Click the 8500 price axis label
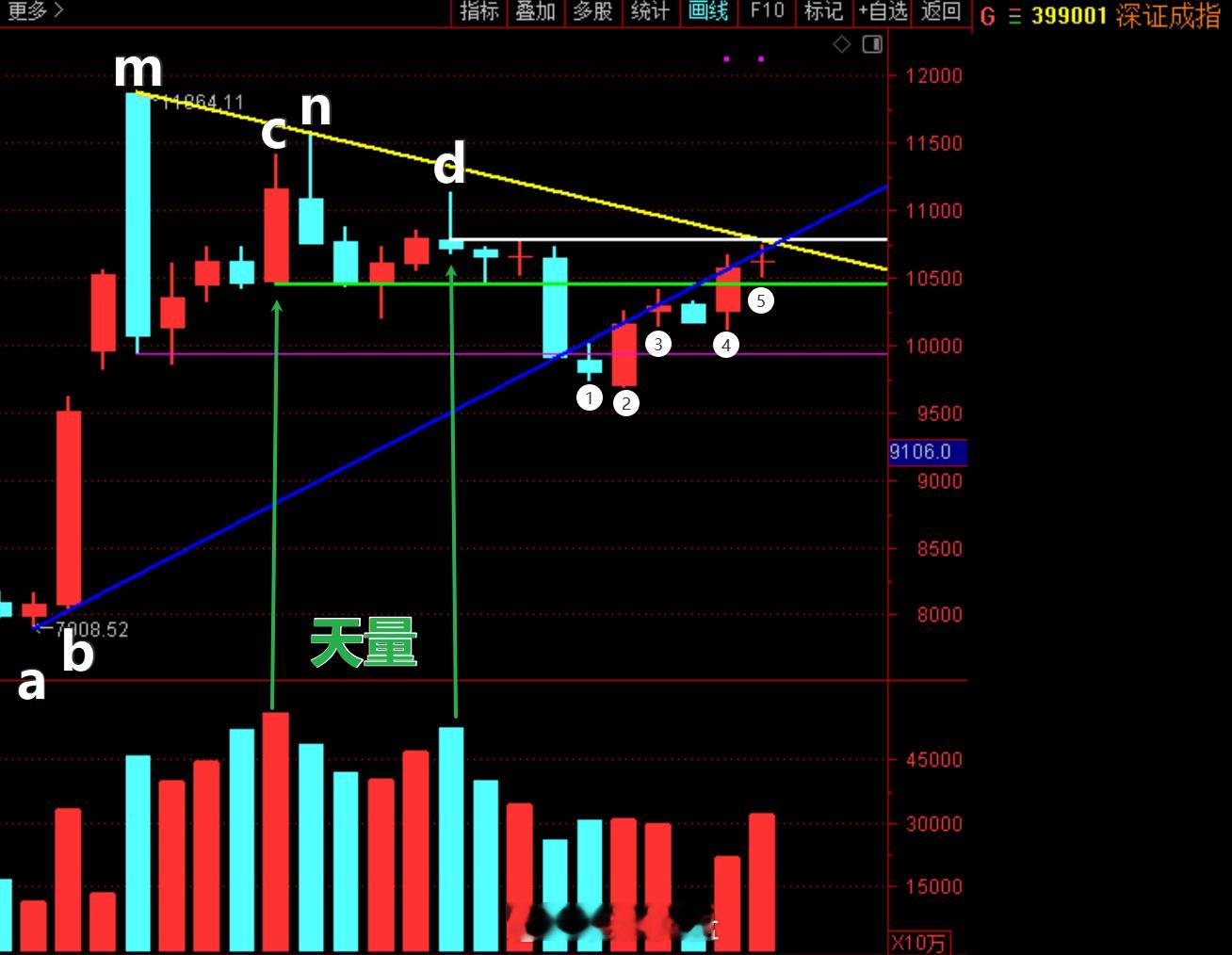 [x=940, y=549]
